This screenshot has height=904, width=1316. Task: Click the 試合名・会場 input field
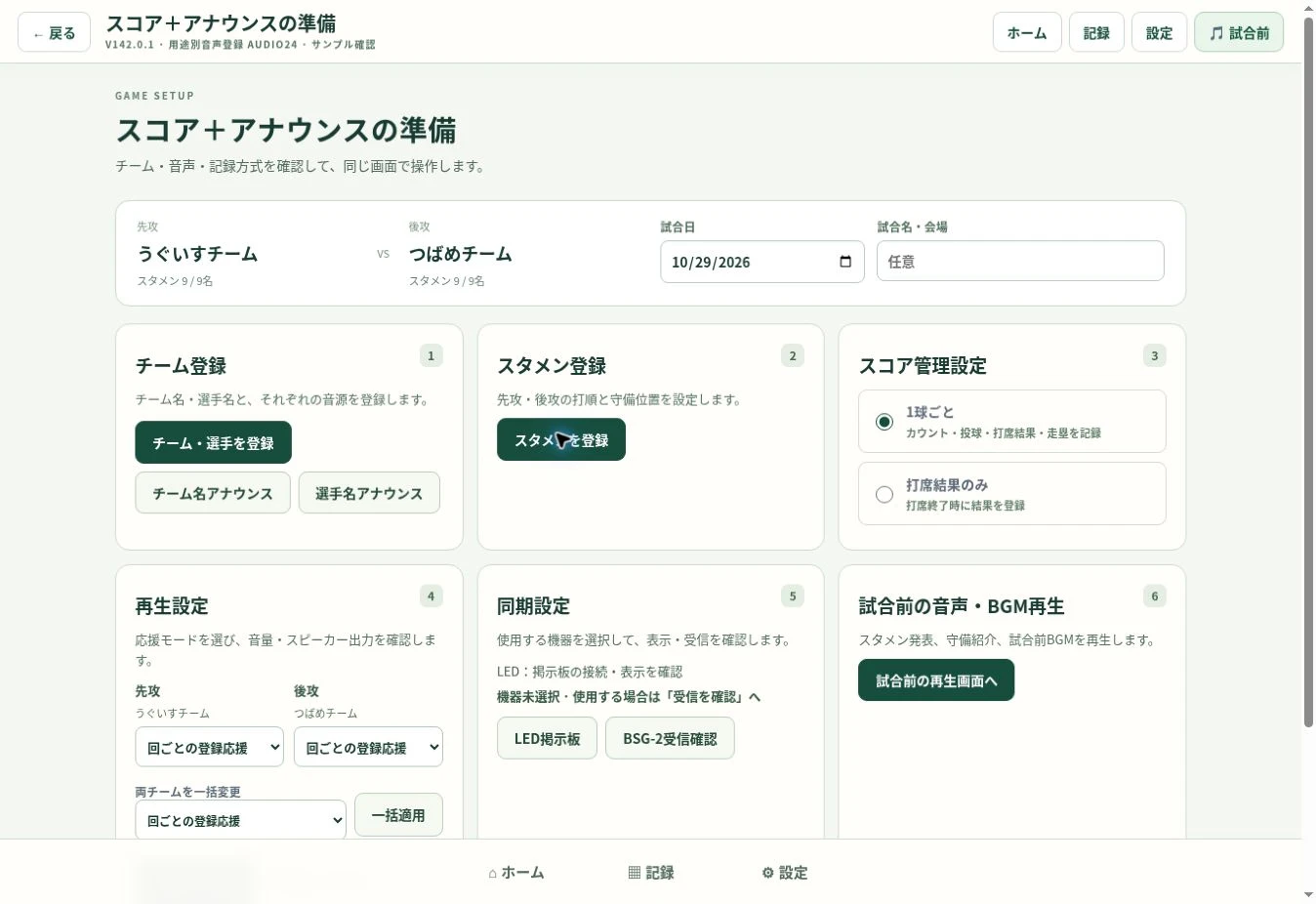click(1020, 261)
